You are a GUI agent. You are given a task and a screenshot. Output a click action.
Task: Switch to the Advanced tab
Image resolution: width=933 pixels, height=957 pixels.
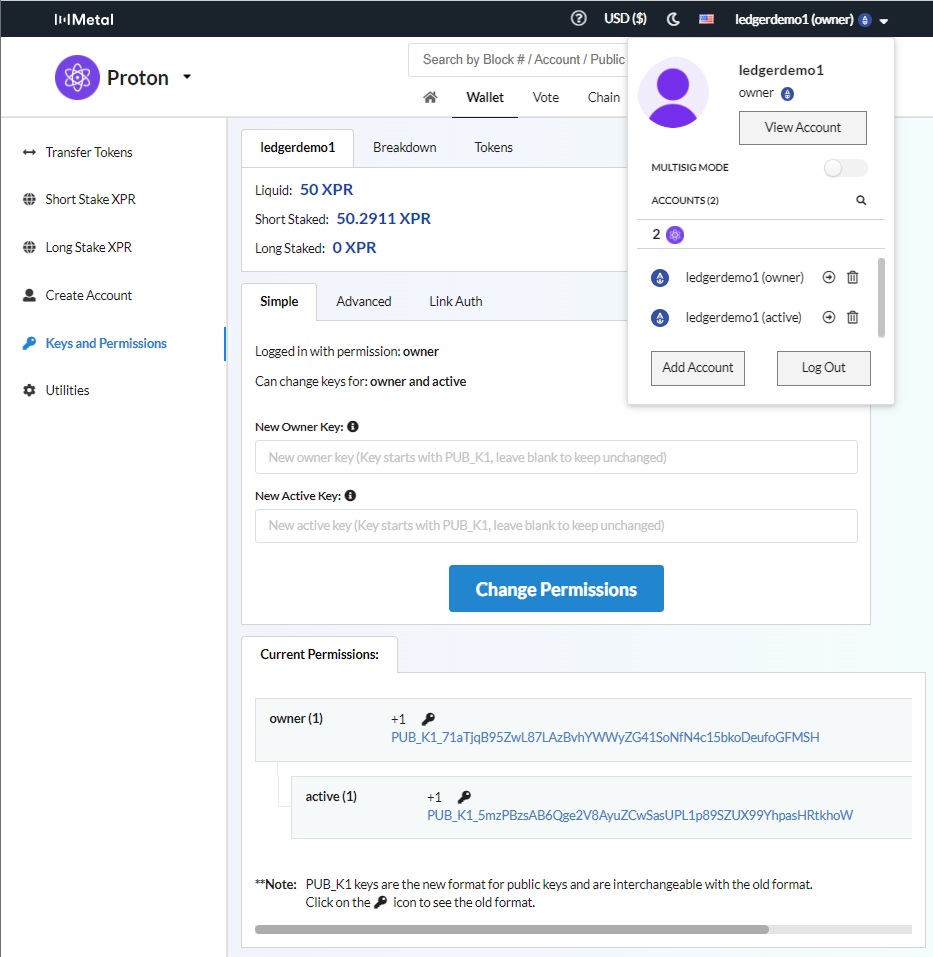pyautogui.click(x=363, y=301)
